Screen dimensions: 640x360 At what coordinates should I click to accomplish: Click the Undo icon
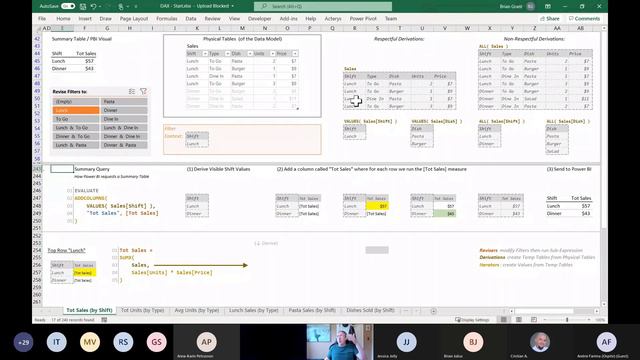point(93,7)
